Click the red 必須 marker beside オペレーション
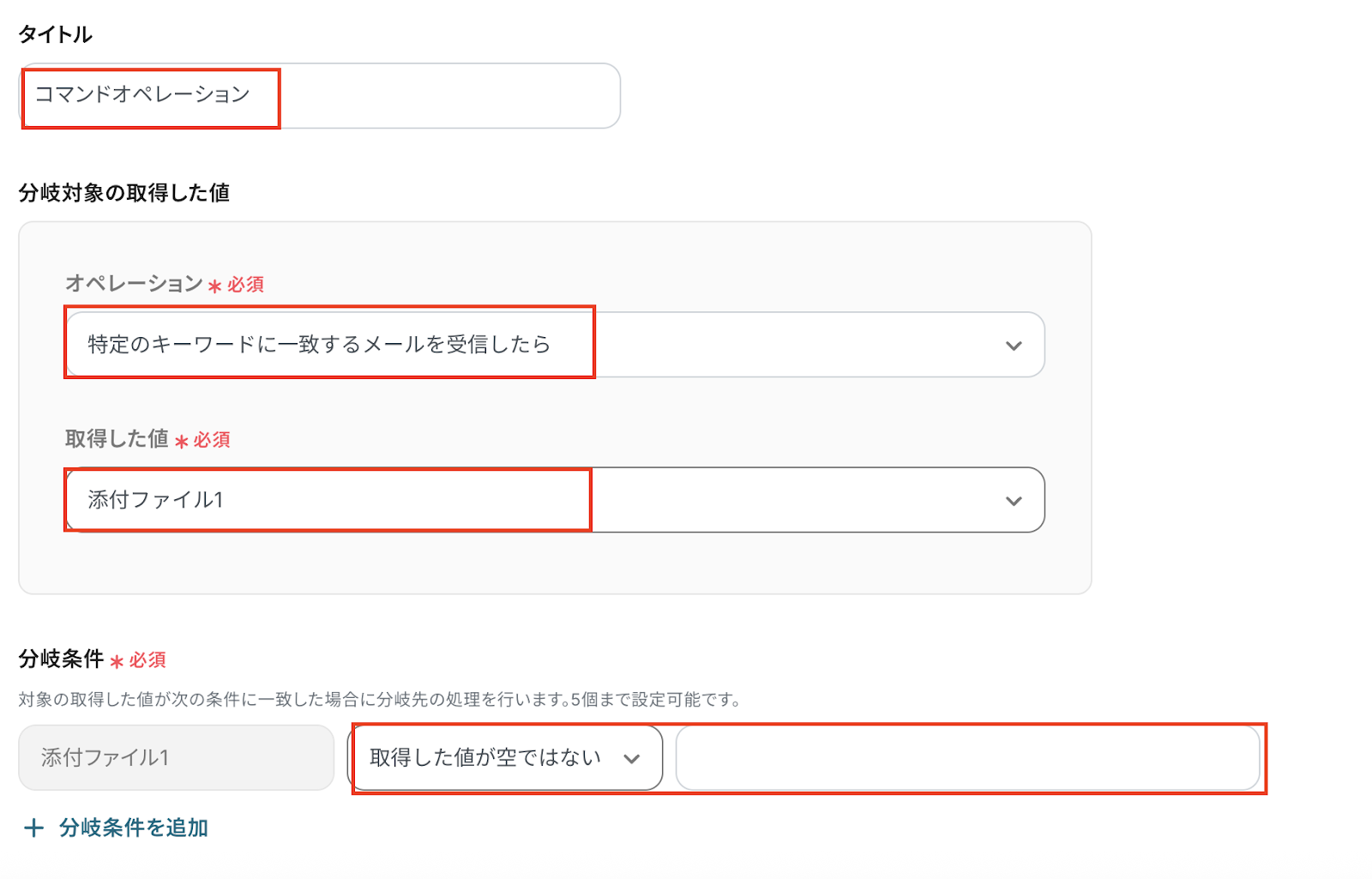This screenshot has height=879, width=1372. point(244,285)
